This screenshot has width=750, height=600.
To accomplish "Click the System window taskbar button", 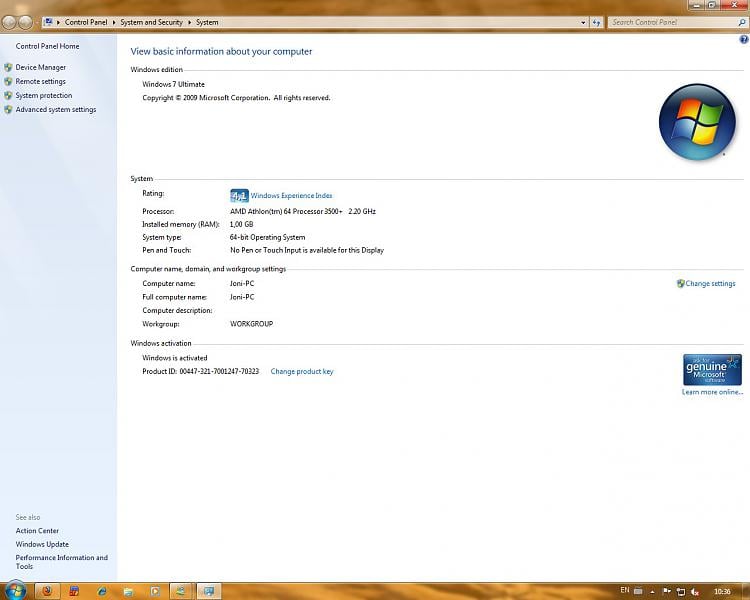I will [209, 591].
